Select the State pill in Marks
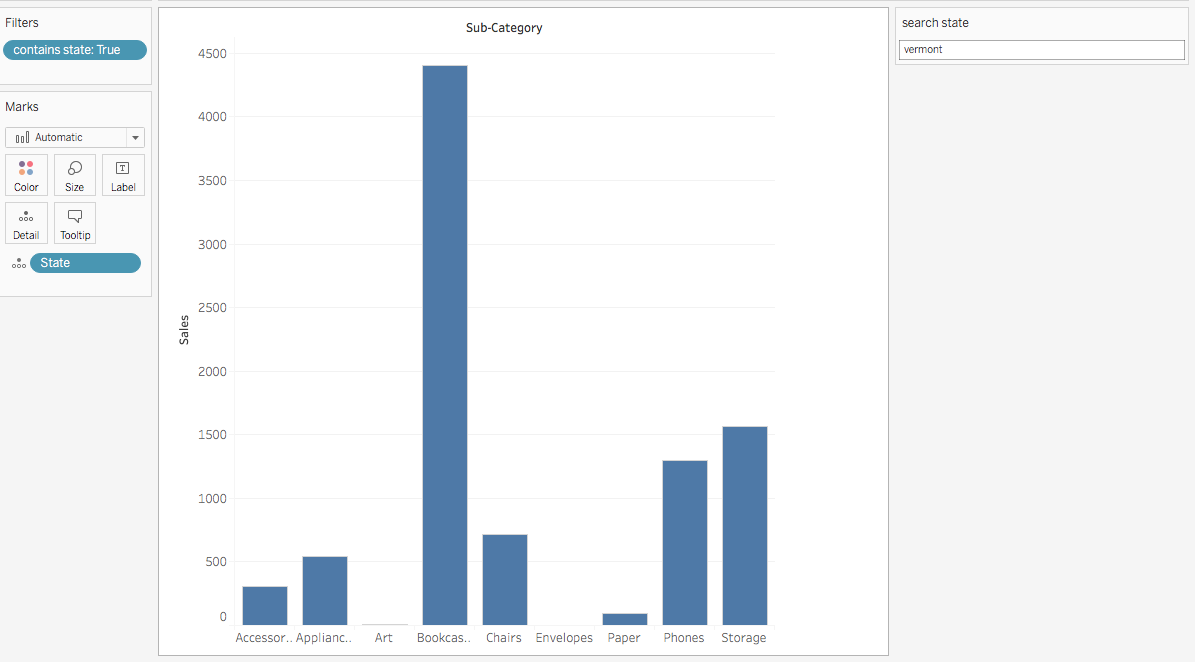 (x=85, y=263)
